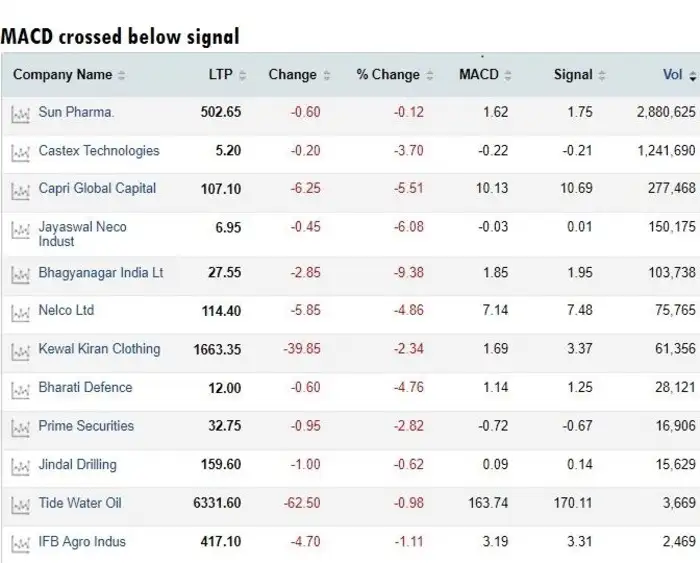Click chart icon next to Bhagyanagar India Lt

[19, 274]
